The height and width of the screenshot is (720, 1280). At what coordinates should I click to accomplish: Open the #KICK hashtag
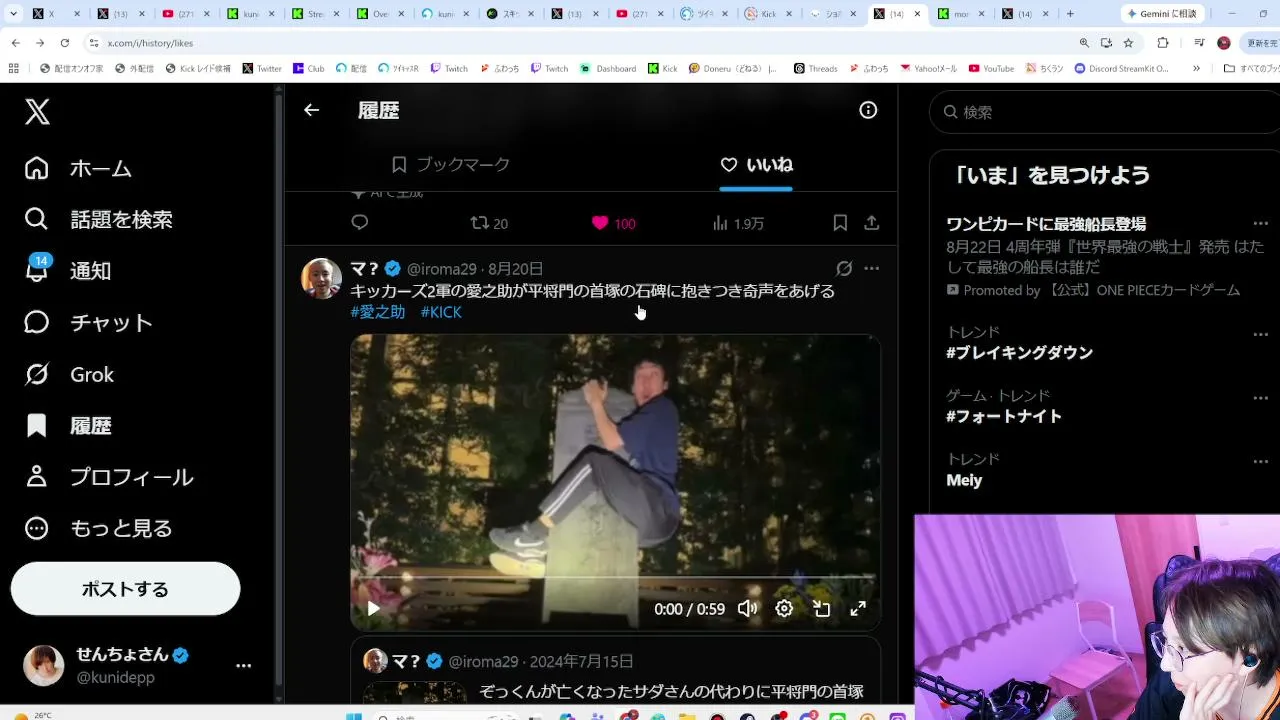click(x=441, y=312)
